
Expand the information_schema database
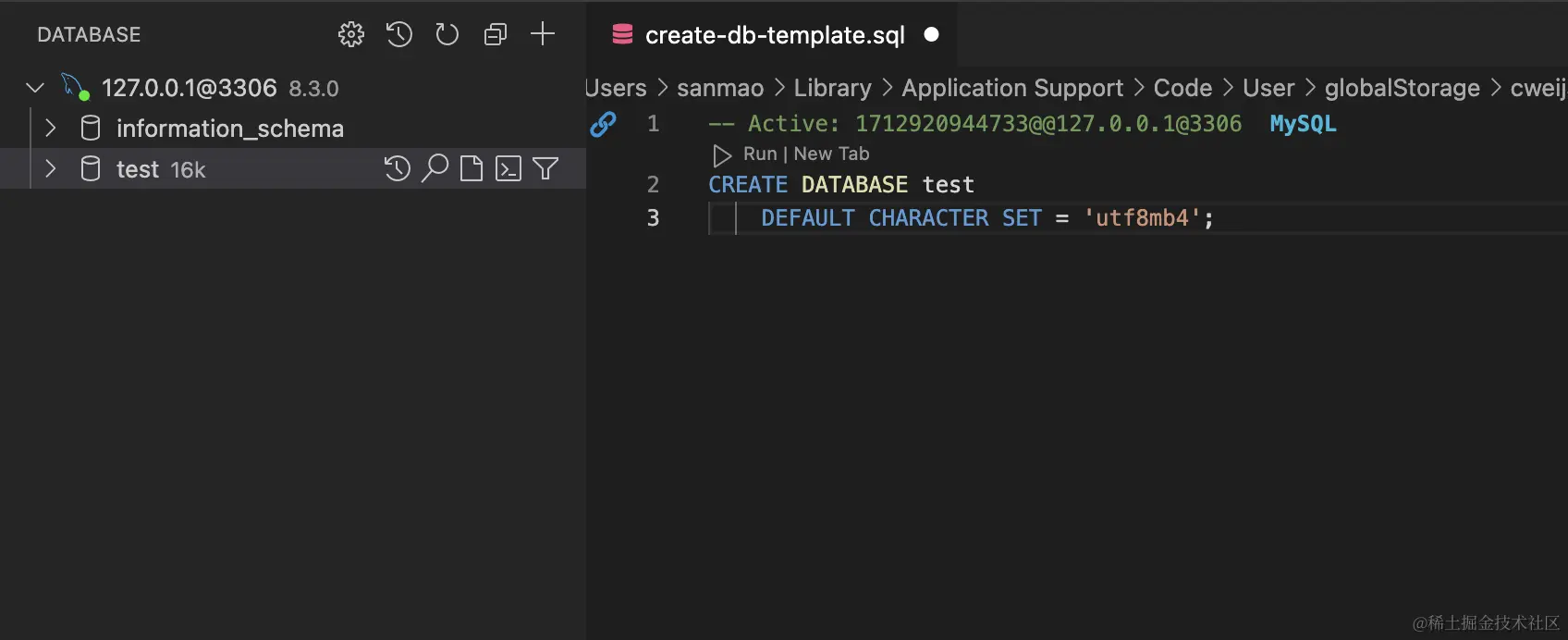coord(51,128)
